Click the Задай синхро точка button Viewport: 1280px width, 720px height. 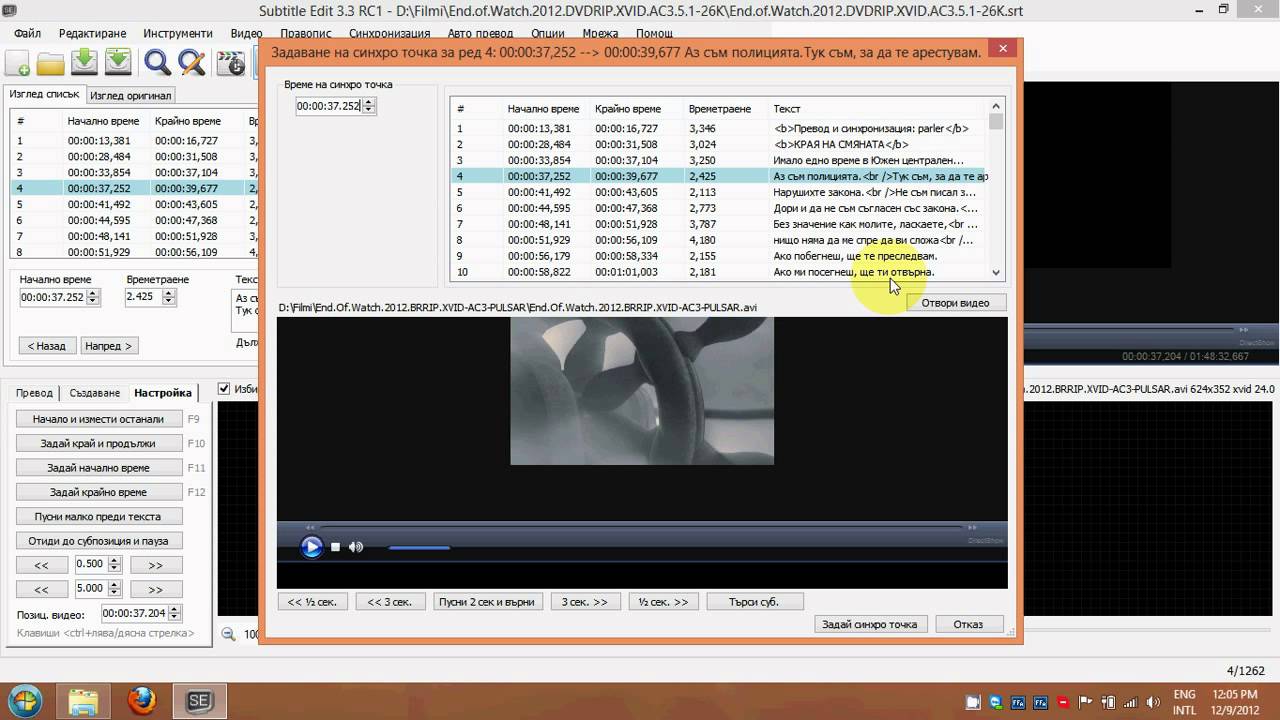click(x=869, y=624)
